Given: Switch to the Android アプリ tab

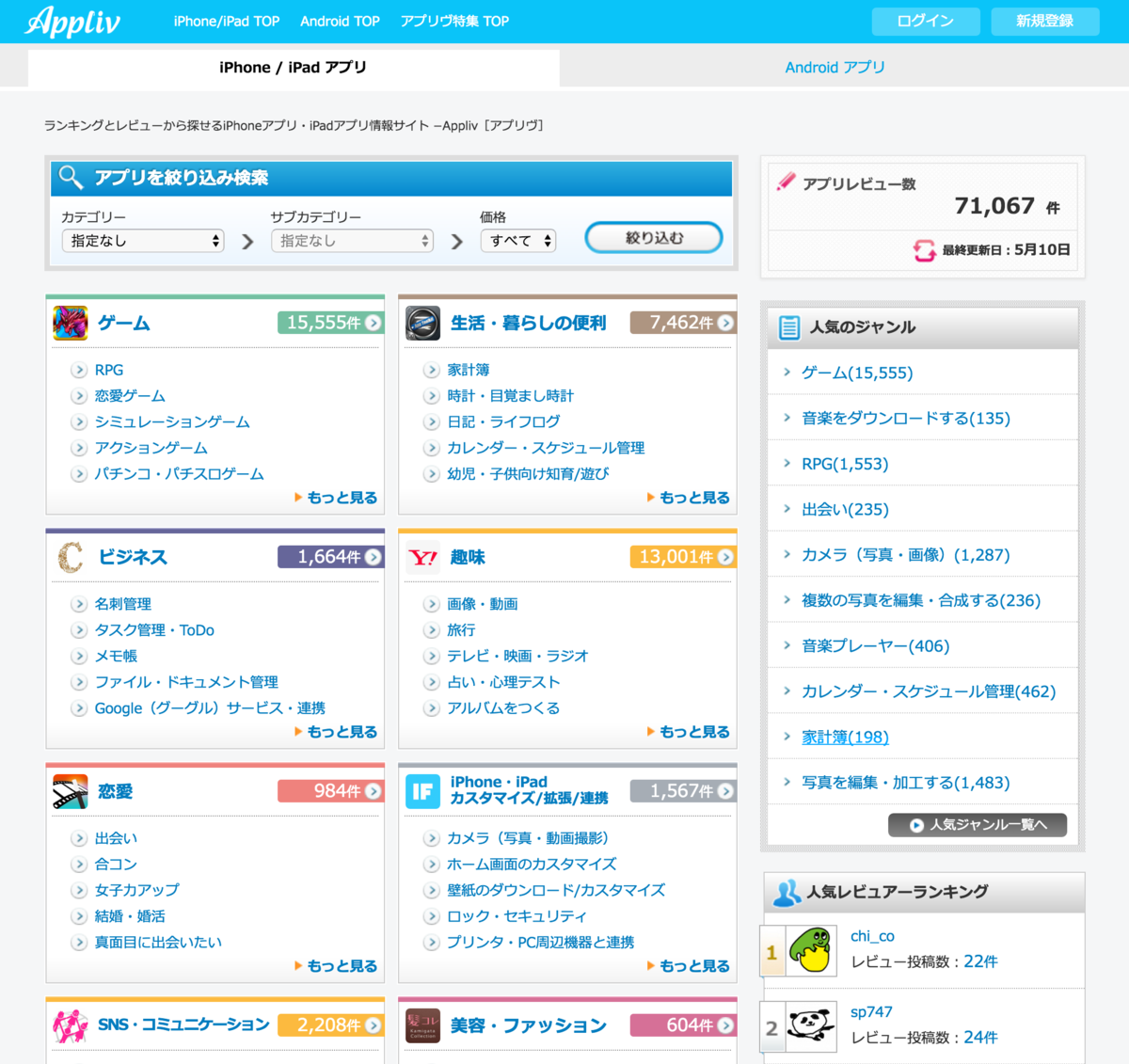Looking at the screenshot, I should [835, 68].
